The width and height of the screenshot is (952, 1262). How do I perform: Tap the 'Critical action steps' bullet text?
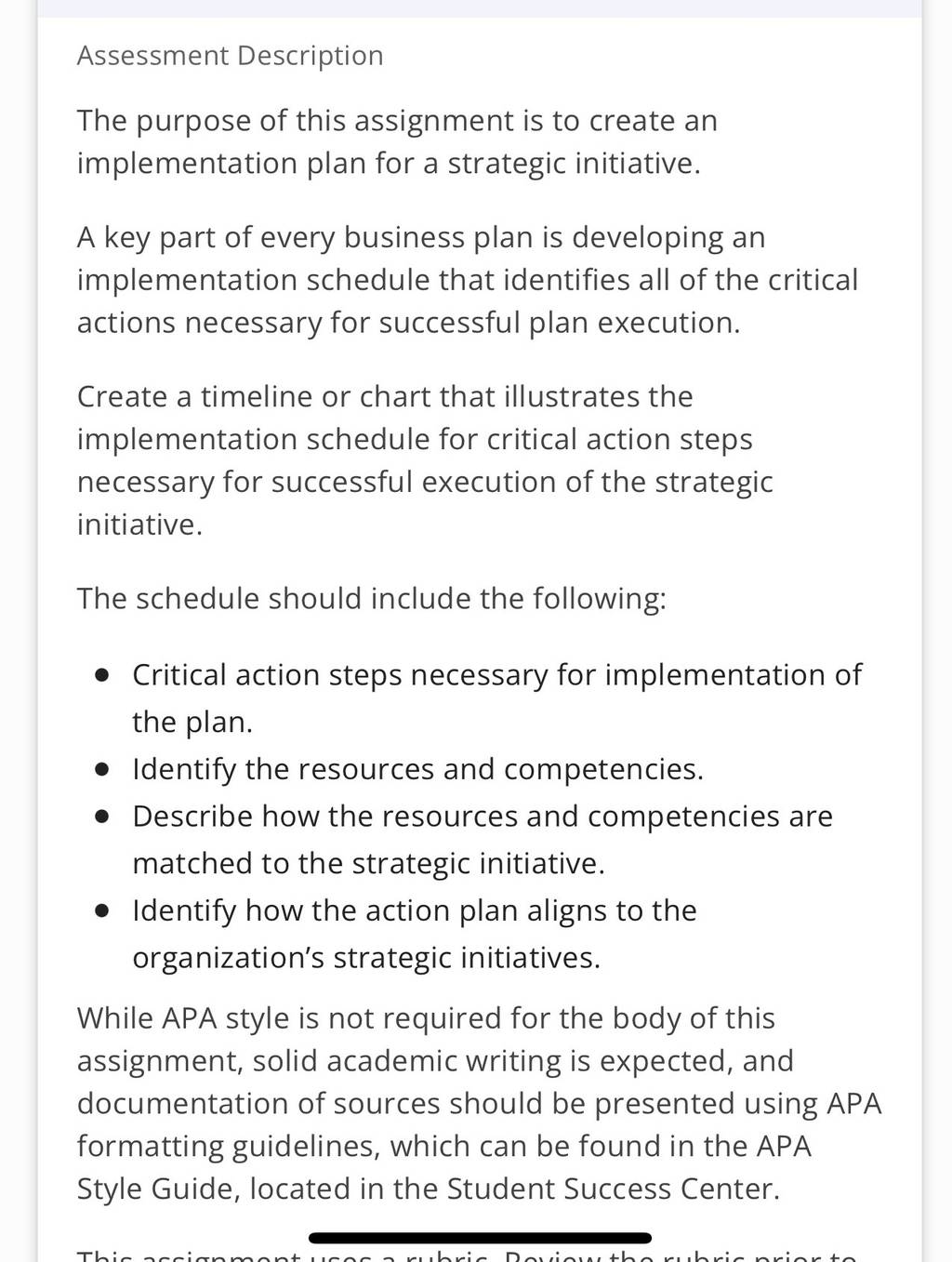pyautogui.click(x=497, y=697)
